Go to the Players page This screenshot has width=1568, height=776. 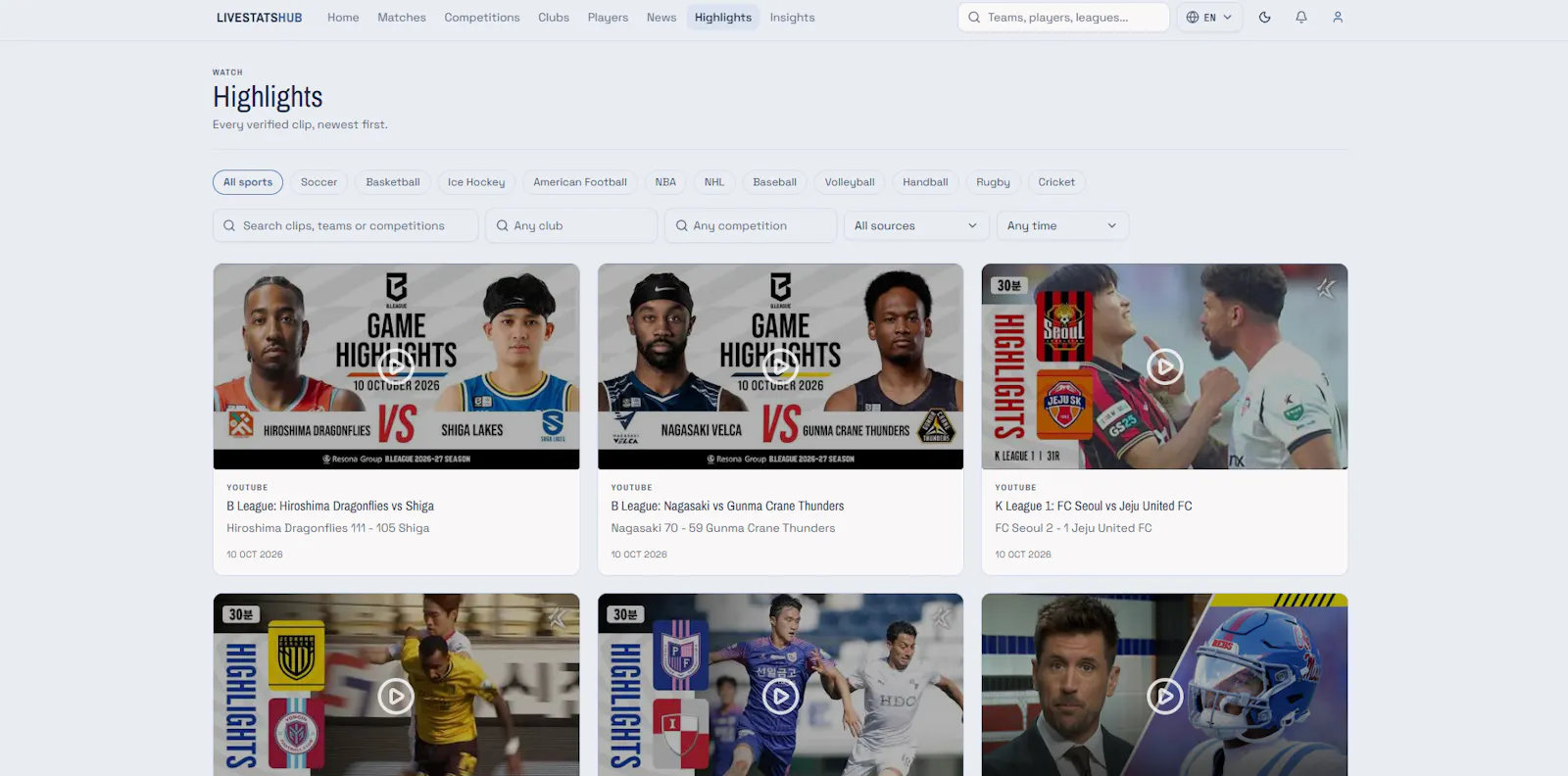coord(608,18)
